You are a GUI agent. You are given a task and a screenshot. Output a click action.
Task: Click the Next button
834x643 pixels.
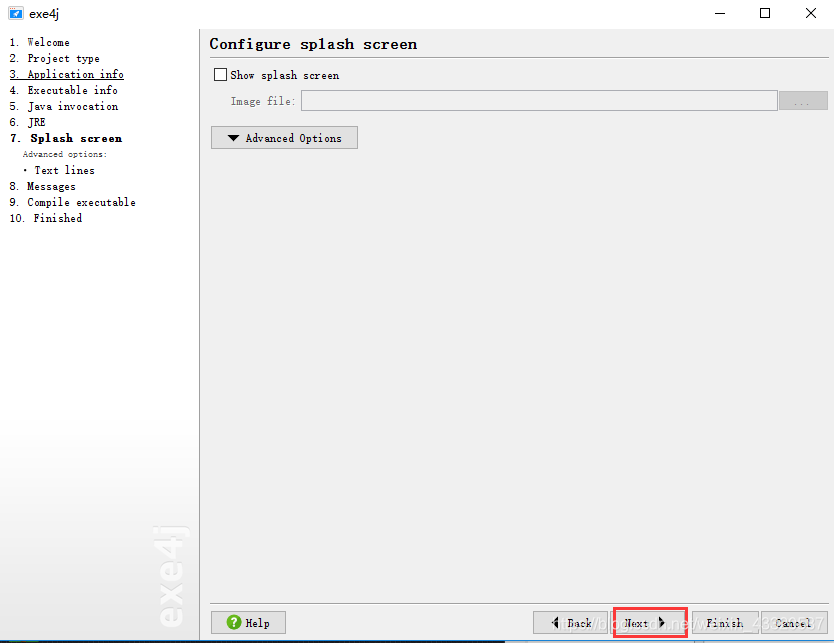click(650, 622)
